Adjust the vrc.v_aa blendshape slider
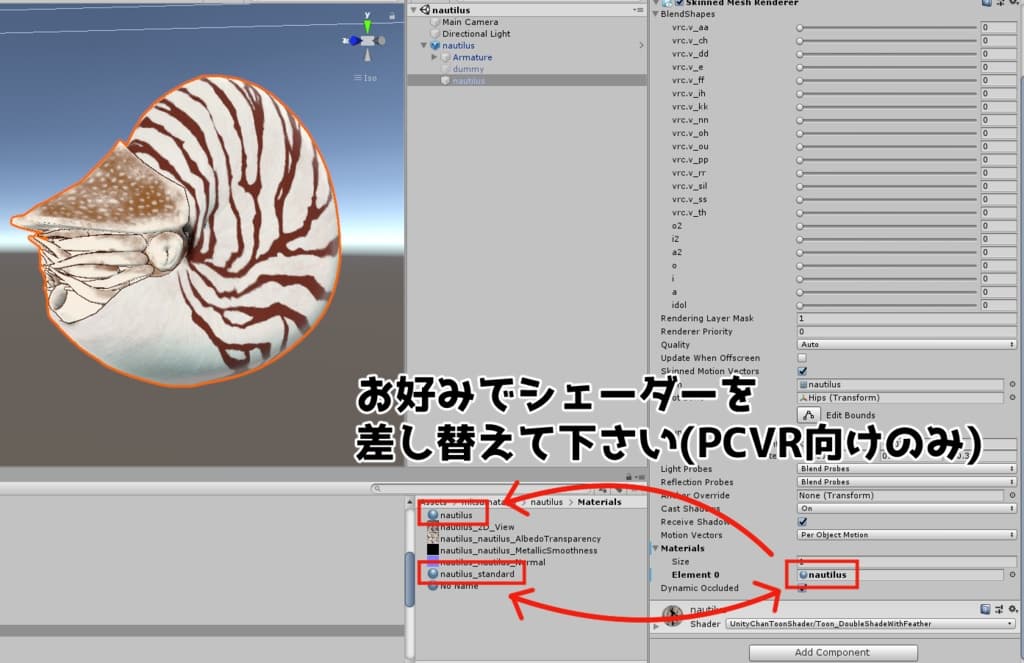This screenshot has height=663, width=1024. [x=886, y=27]
